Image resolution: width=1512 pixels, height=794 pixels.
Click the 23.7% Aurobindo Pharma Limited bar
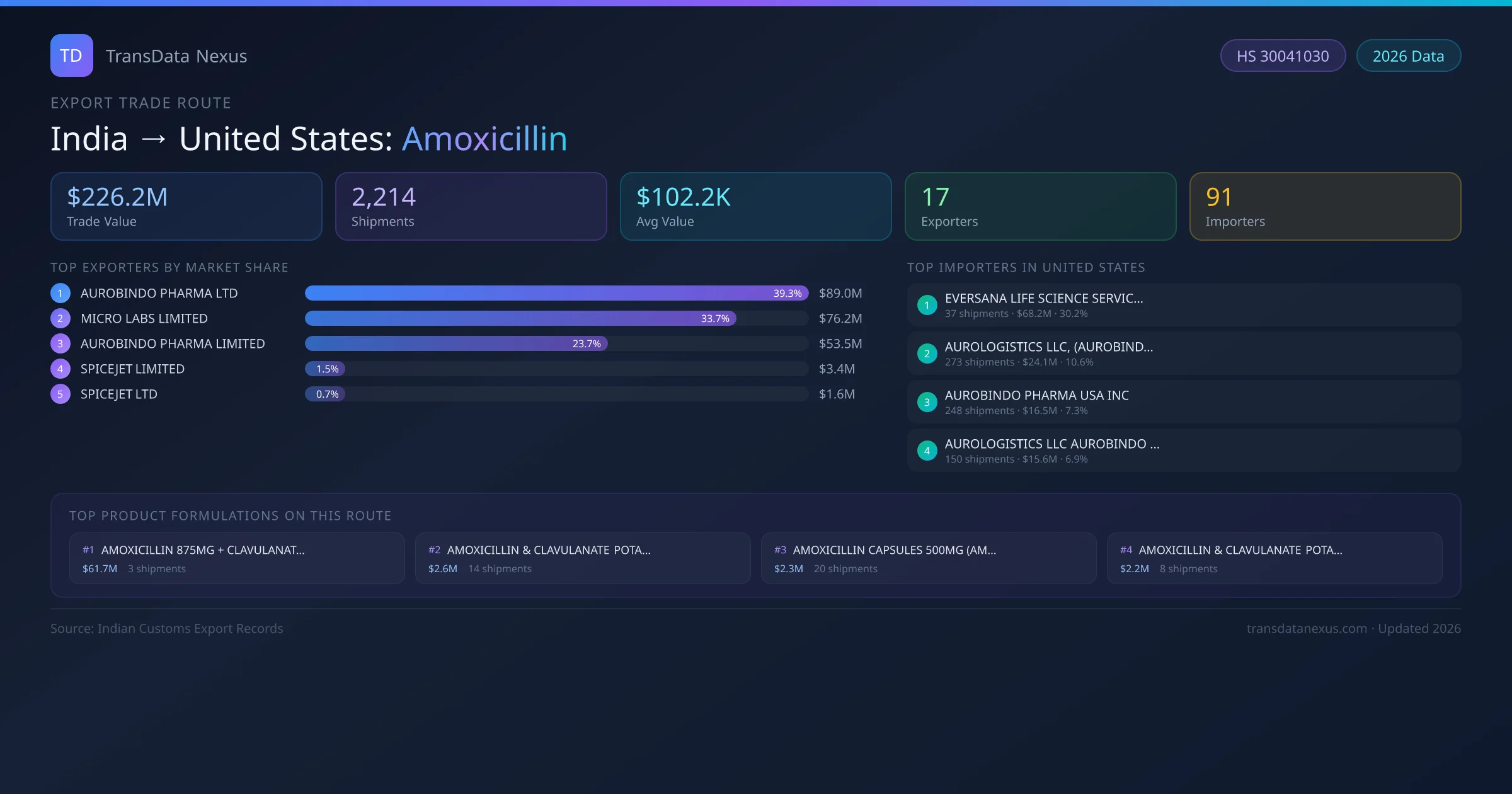click(455, 343)
